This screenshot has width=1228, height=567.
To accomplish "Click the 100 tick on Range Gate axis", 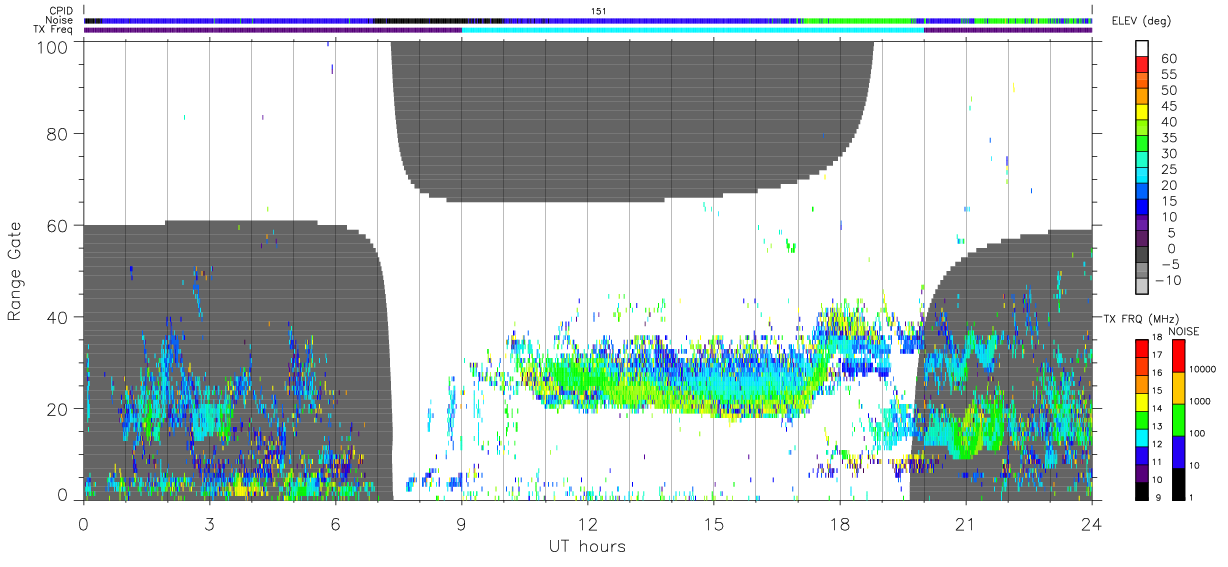I will [x=52, y=46].
